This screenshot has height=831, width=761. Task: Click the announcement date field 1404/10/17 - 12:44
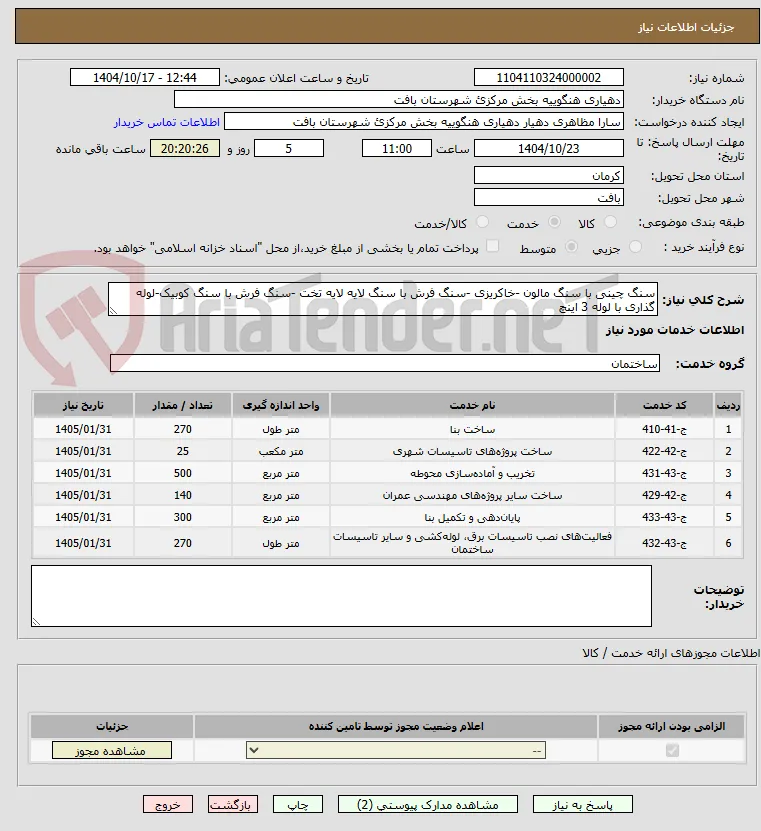[x=145, y=77]
